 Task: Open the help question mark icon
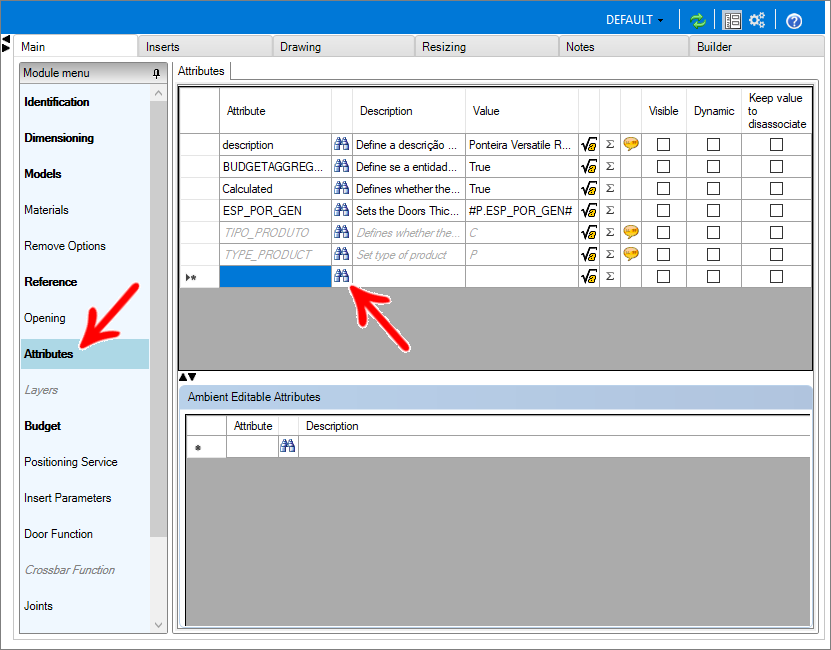(793, 21)
